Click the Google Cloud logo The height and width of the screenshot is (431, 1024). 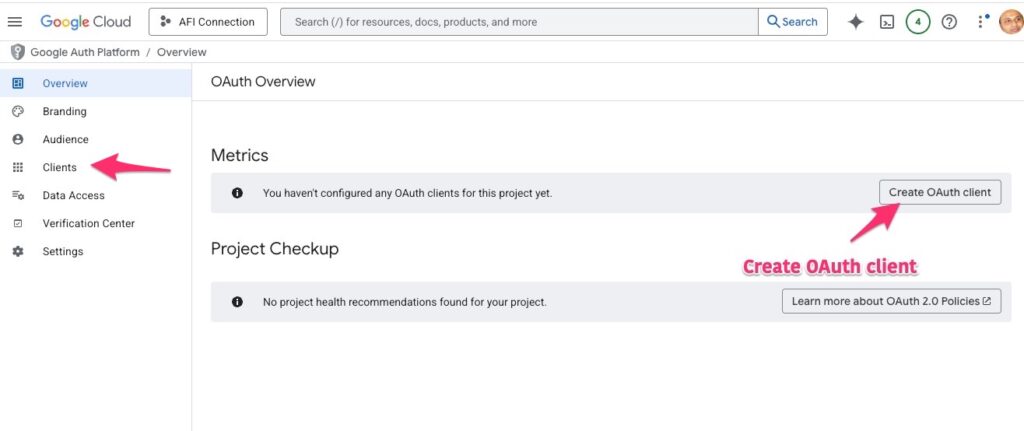coord(87,22)
